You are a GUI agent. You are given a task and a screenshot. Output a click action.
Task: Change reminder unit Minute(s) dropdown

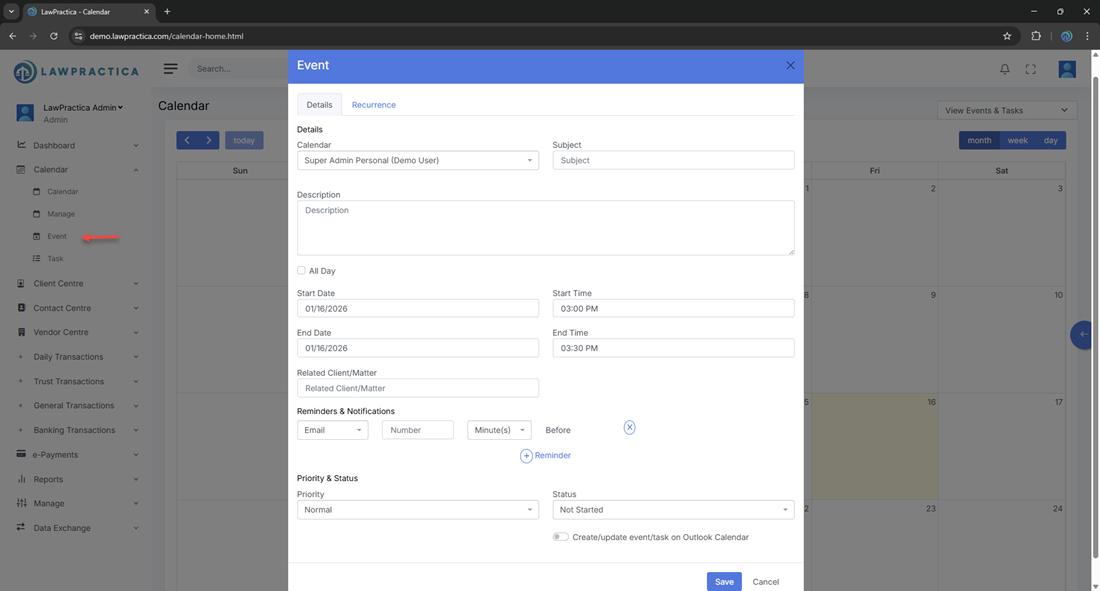tap(499, 430)
